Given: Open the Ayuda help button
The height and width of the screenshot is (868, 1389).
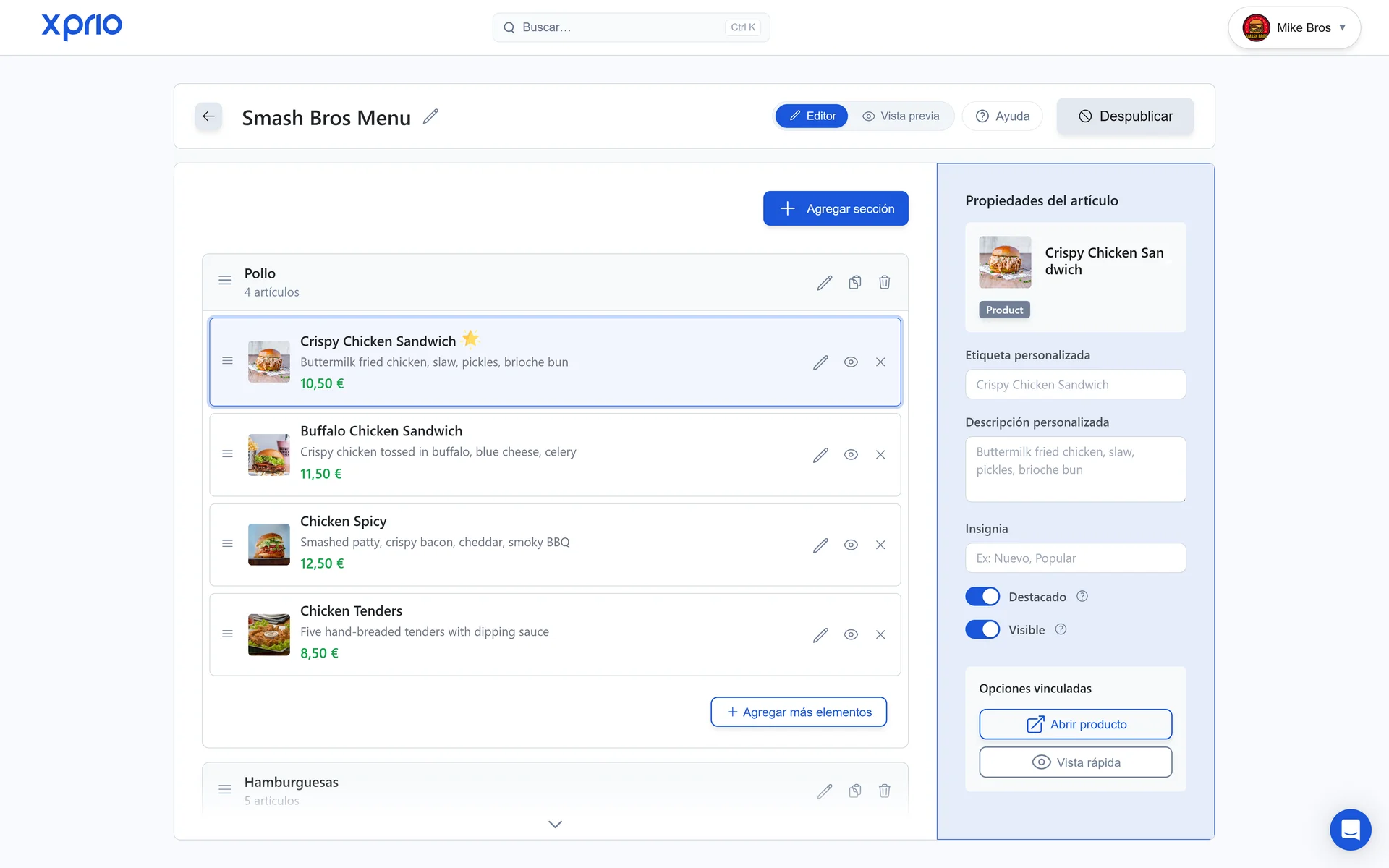Looking at the screenshot, I should (1003, 116).
